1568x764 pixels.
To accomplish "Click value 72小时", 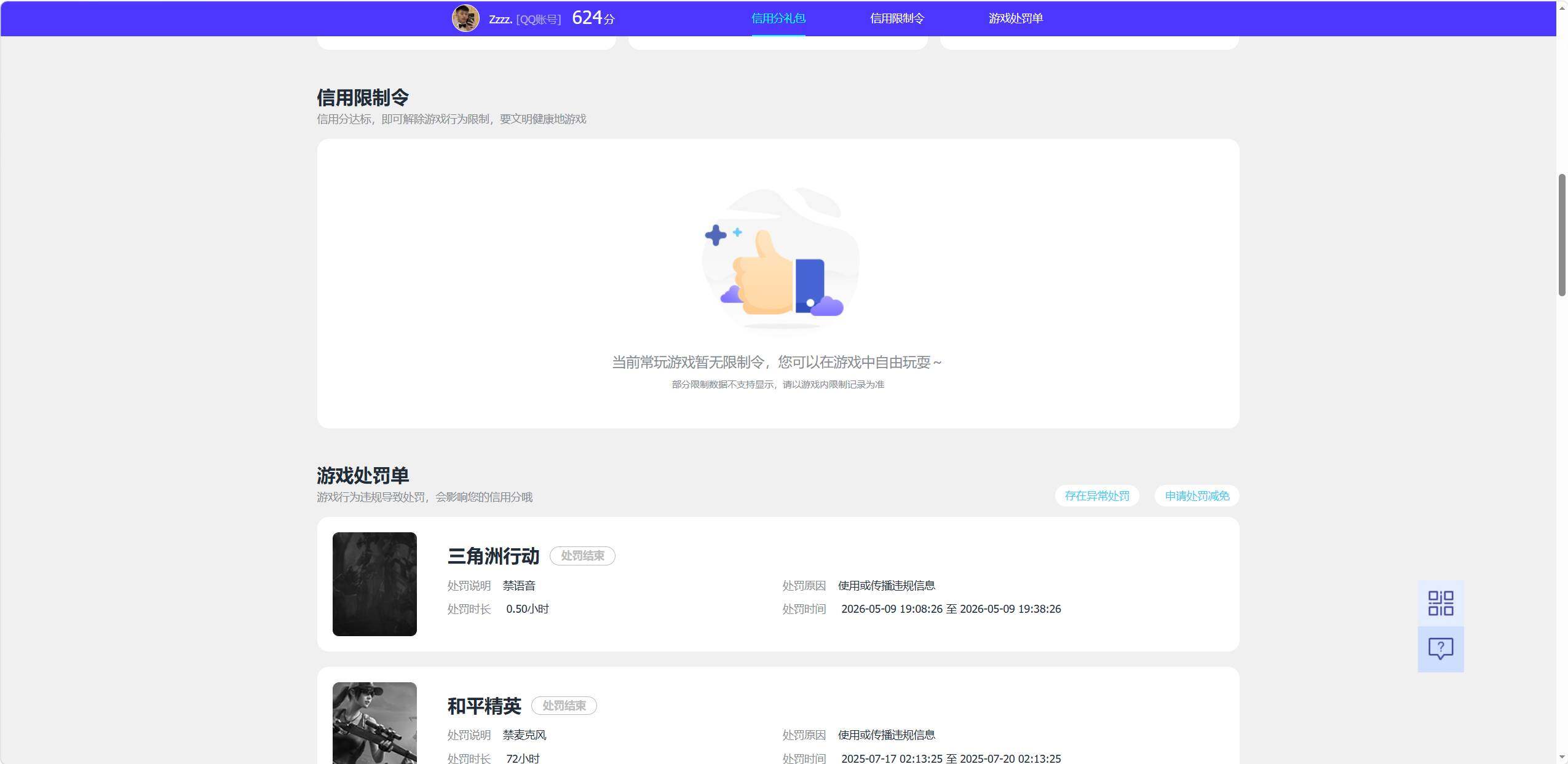I will (523, 758).
